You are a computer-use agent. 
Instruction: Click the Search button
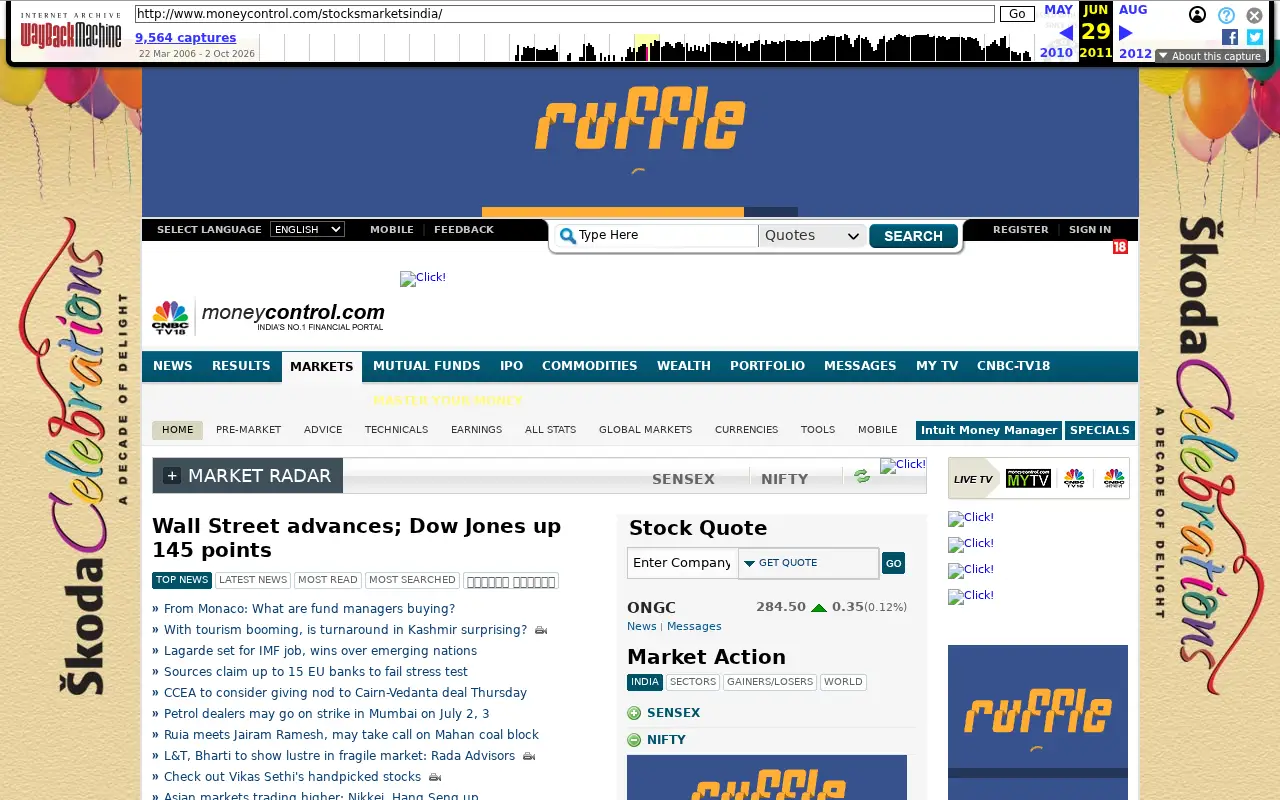coord(913,236)
